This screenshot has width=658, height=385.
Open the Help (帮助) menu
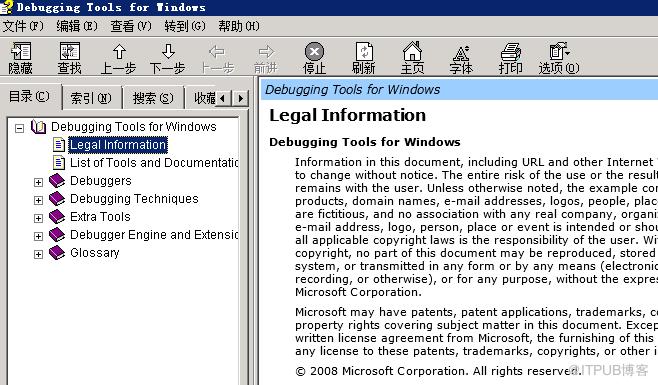(239, 26)
